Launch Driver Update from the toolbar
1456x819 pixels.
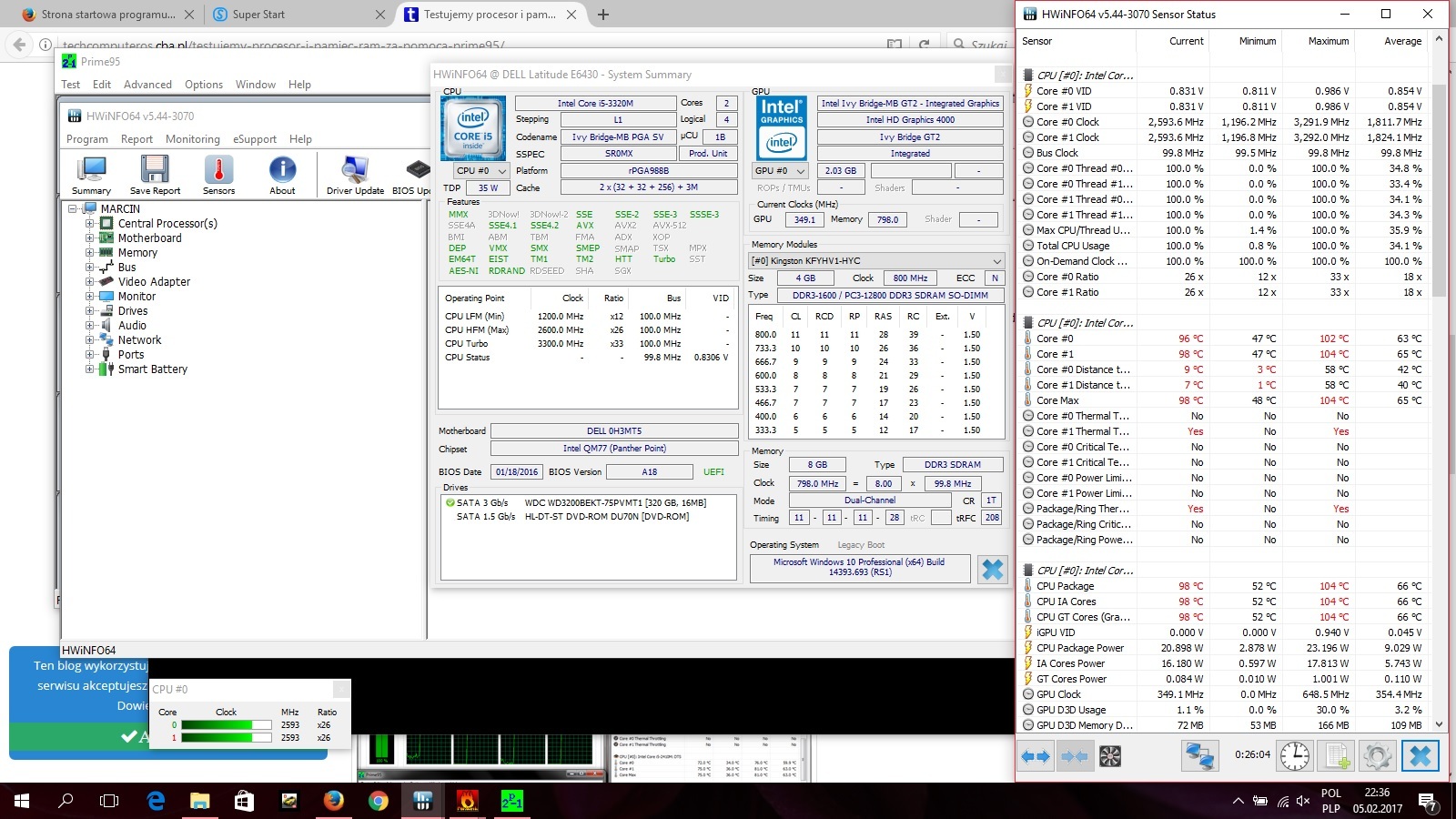[355, 175]
